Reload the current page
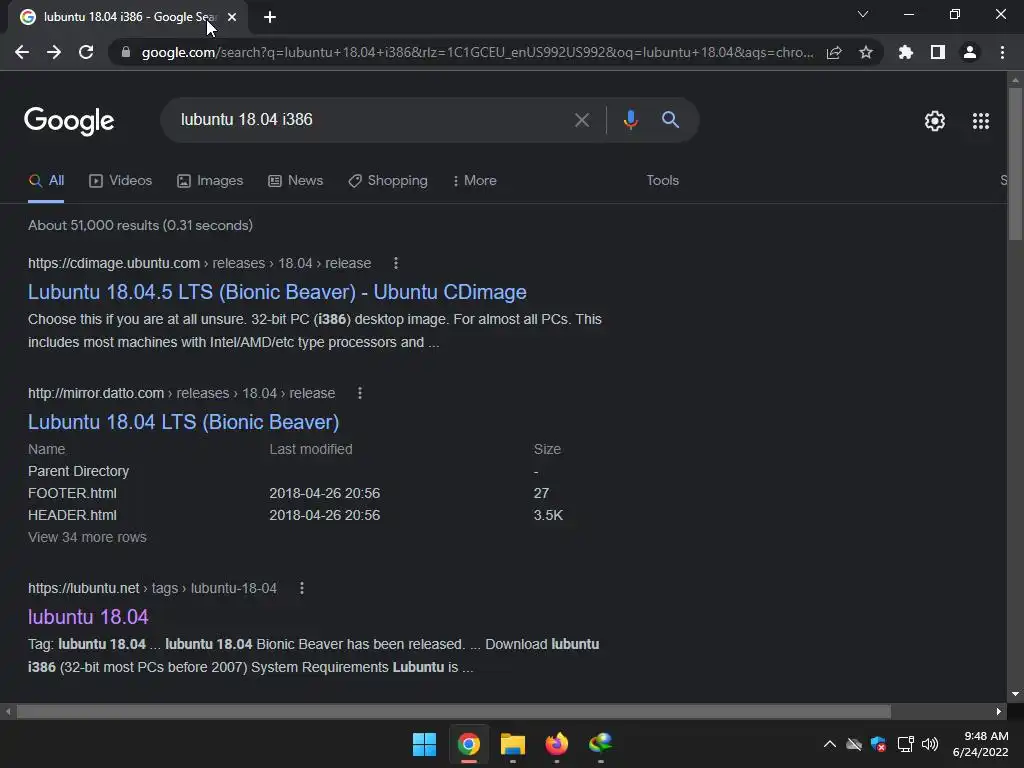This screenshot has width=1024, height=768. pyautogui.click(x=86, y=52)
